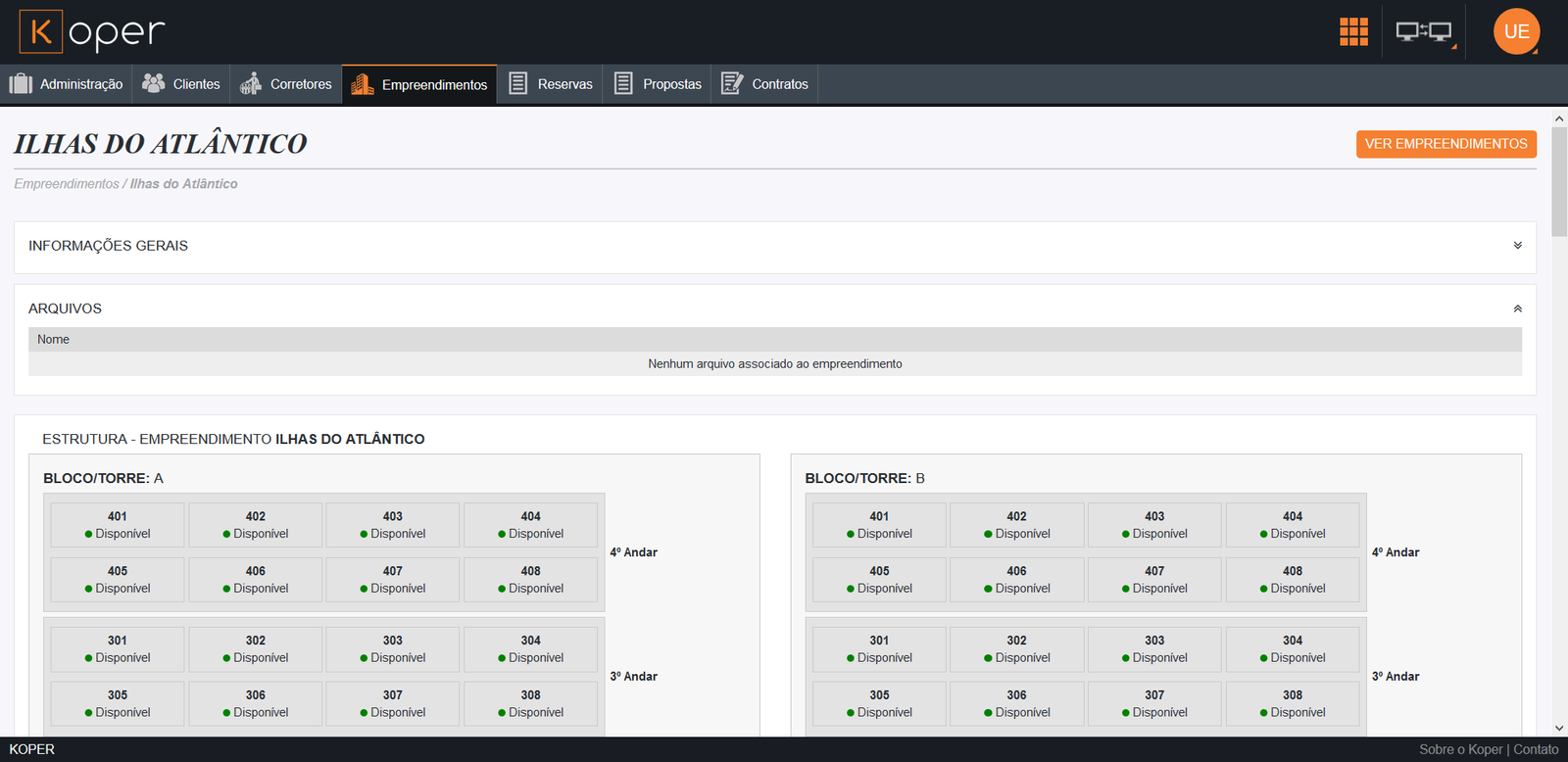The height and width of the screenshot is (762, 1568).
Task: Expand the Informações Gerais section
Action: tap(1517, 246)
